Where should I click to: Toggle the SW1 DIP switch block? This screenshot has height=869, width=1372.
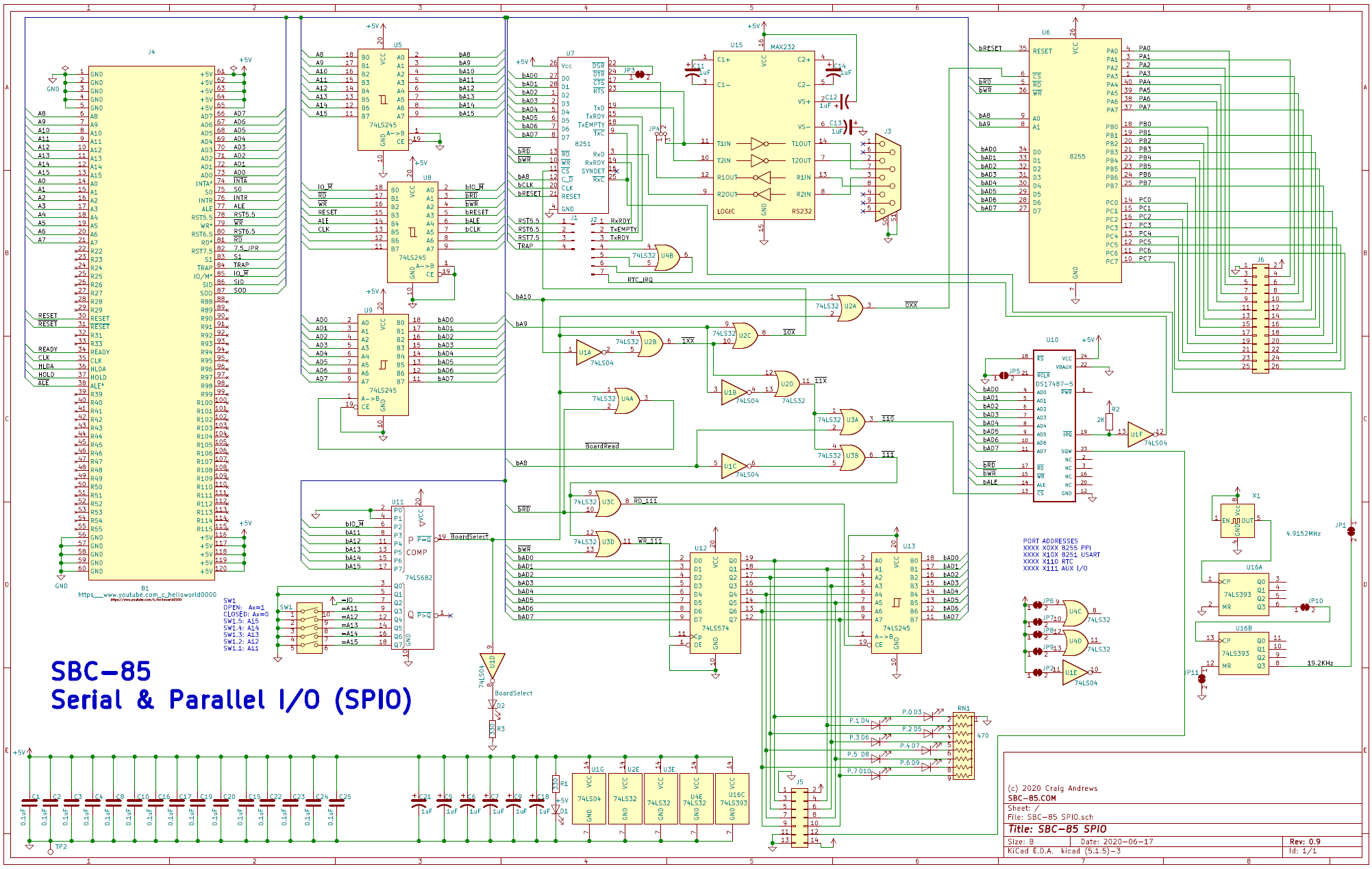coord(309,628)
